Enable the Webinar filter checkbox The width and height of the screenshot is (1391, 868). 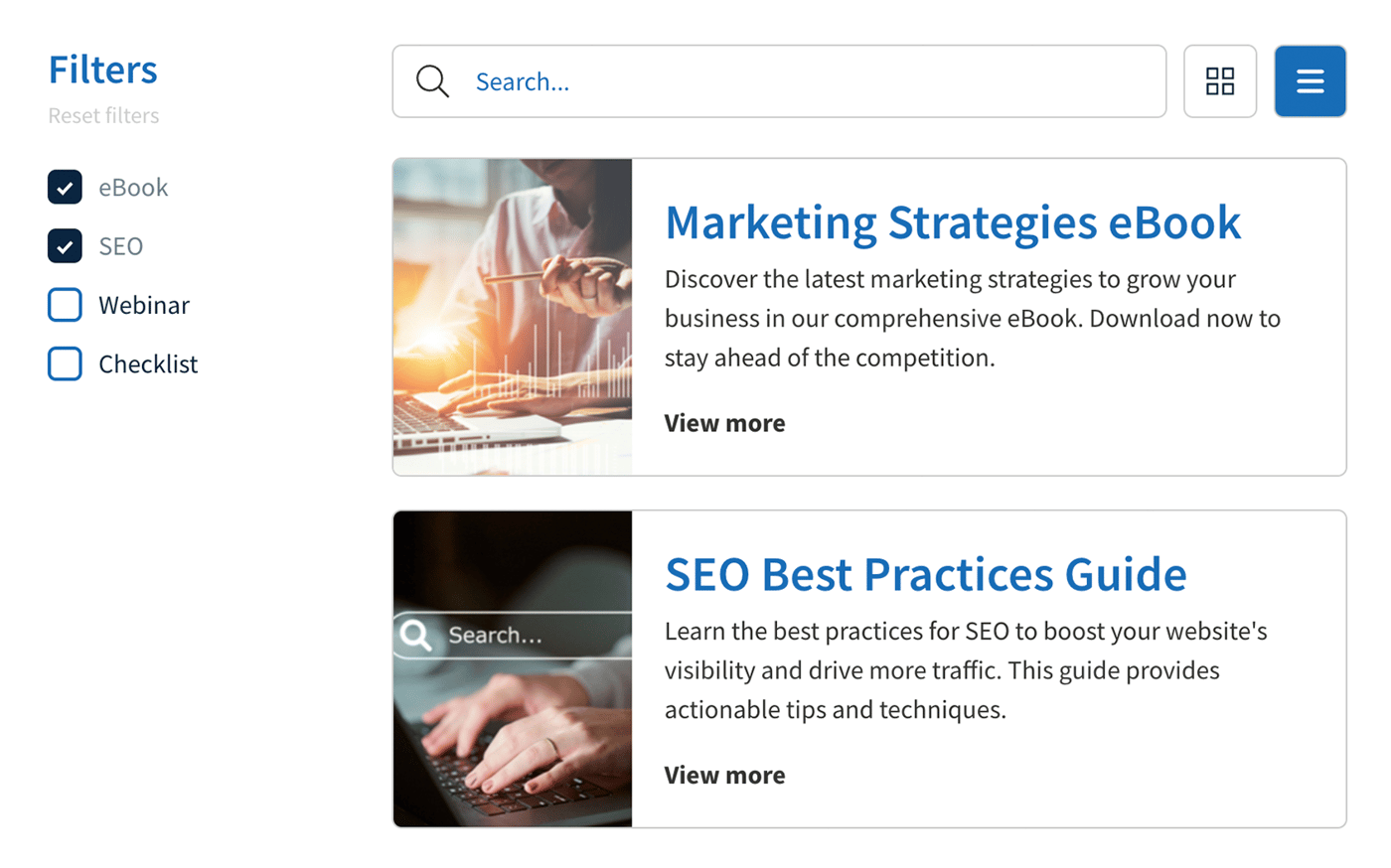pos(65,305)
